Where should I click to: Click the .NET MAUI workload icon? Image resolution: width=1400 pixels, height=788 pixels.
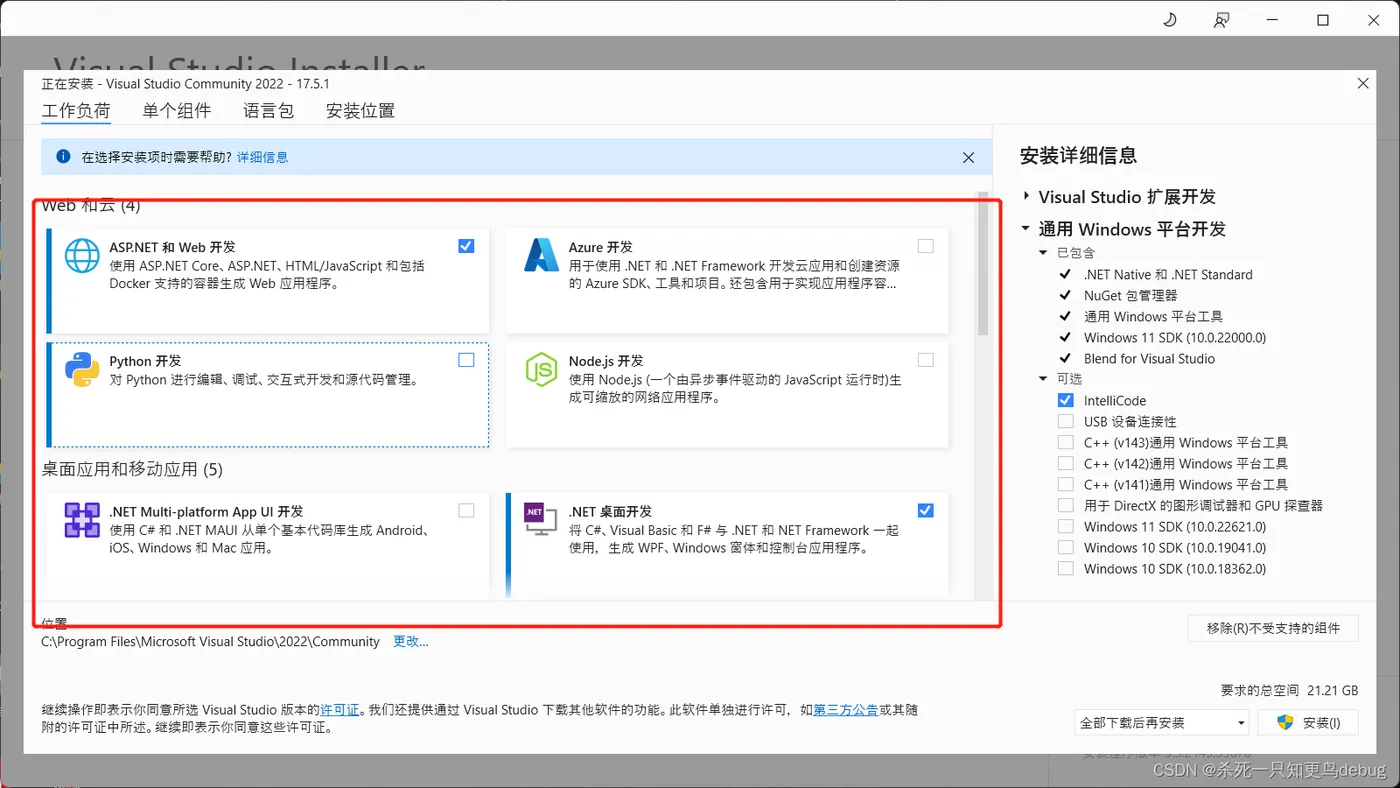82,520
